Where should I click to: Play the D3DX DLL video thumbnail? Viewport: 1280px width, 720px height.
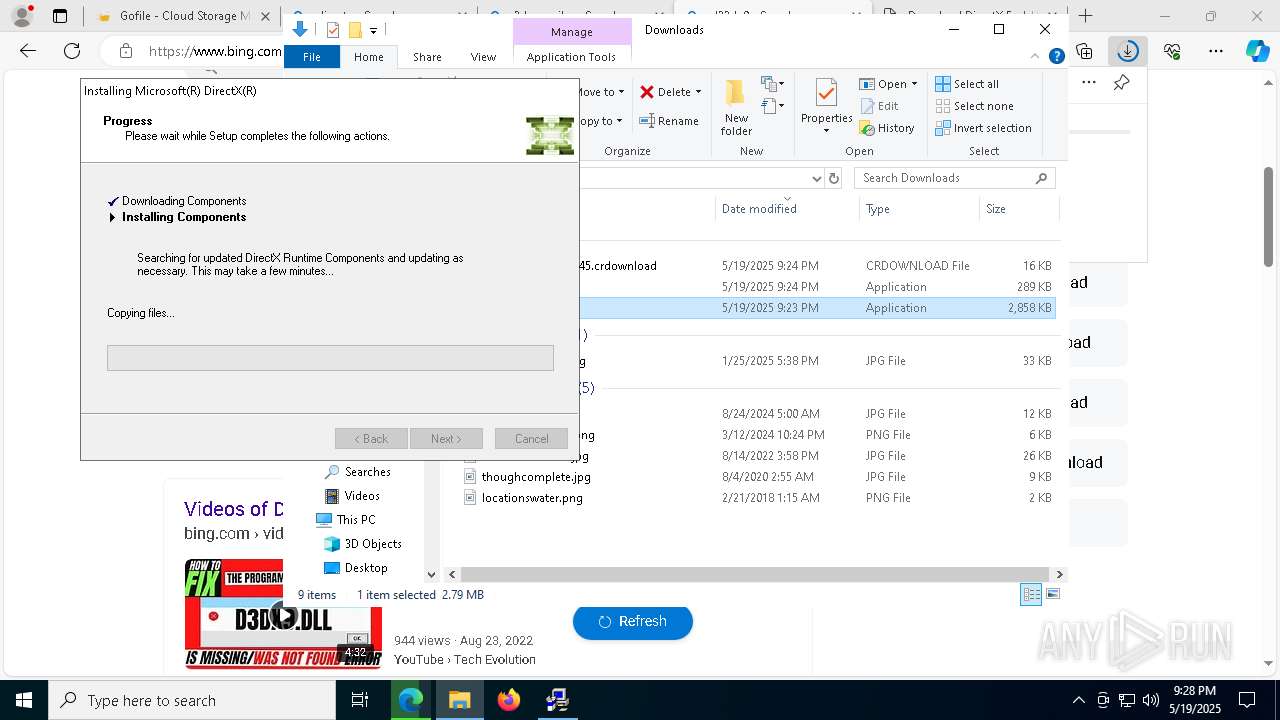[284, 616]
